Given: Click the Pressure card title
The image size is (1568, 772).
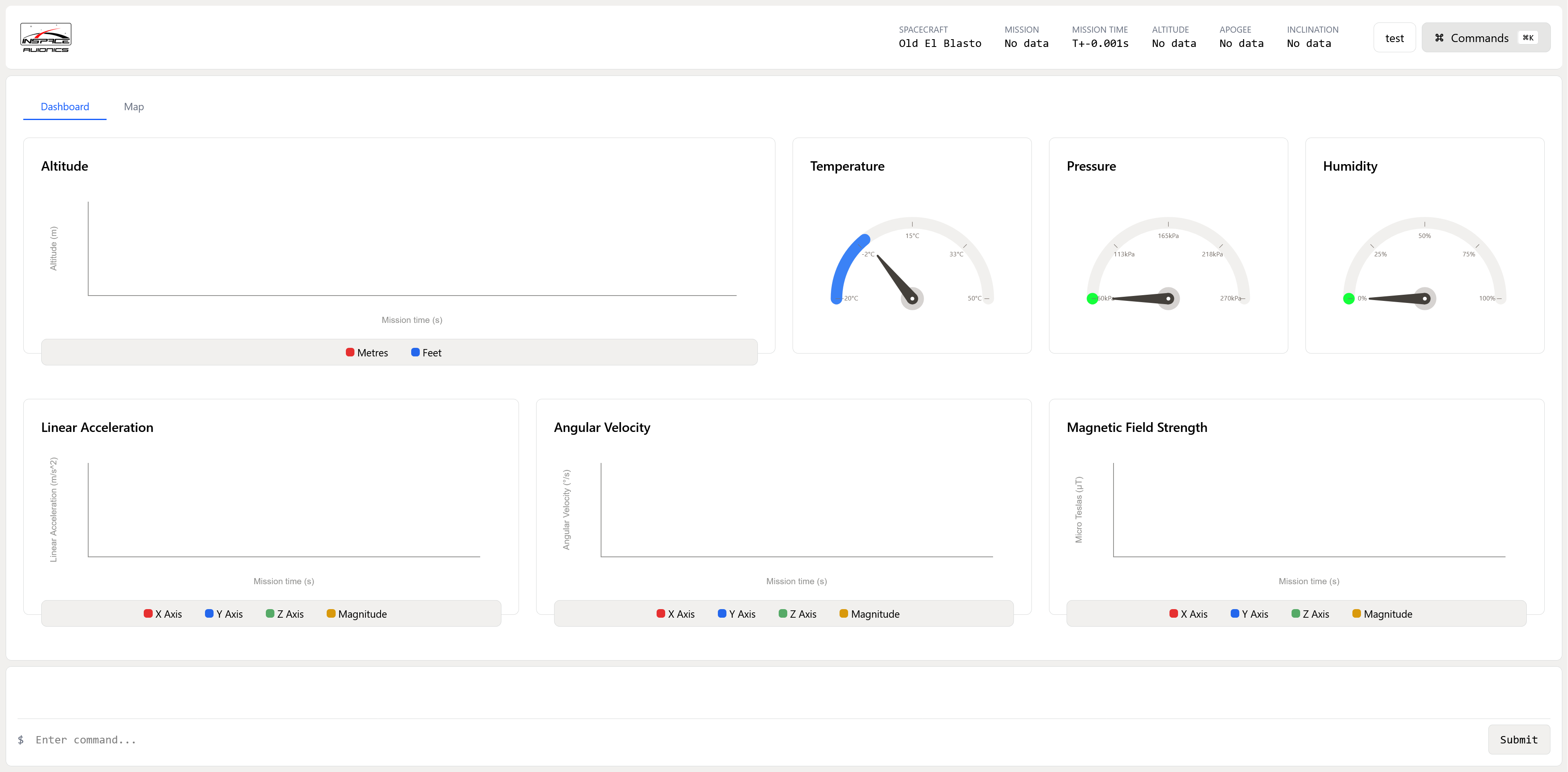Looking at the screenshot, I should (1091, 166).
